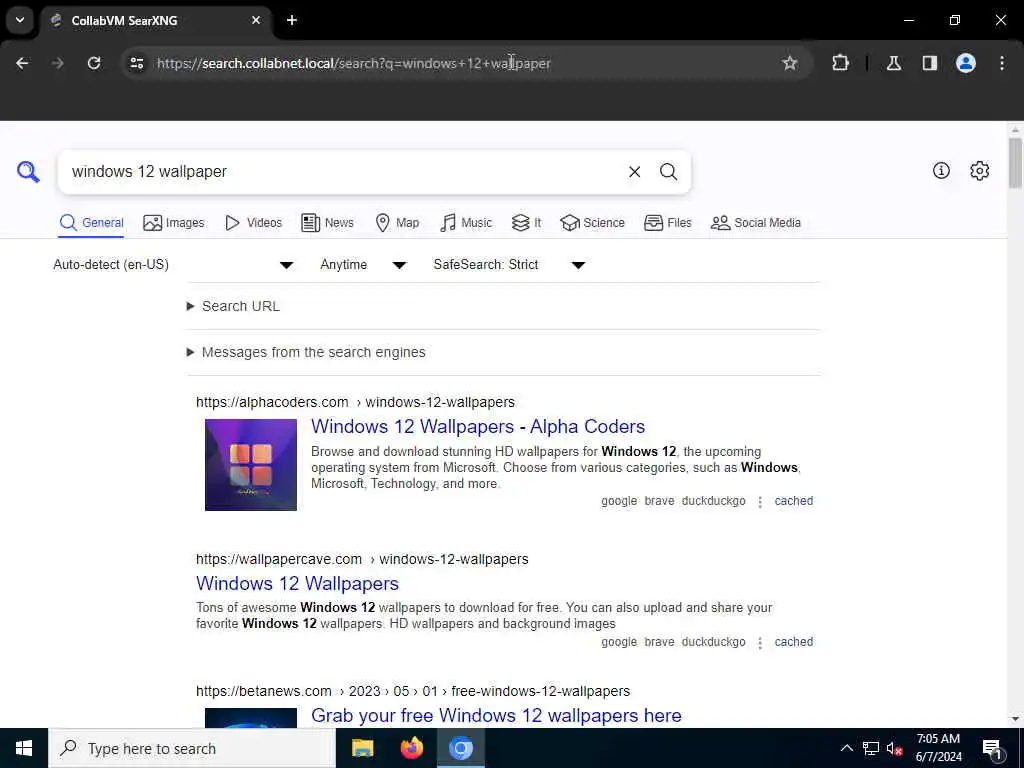Open the notification center icon

click(x=992, y=748)
